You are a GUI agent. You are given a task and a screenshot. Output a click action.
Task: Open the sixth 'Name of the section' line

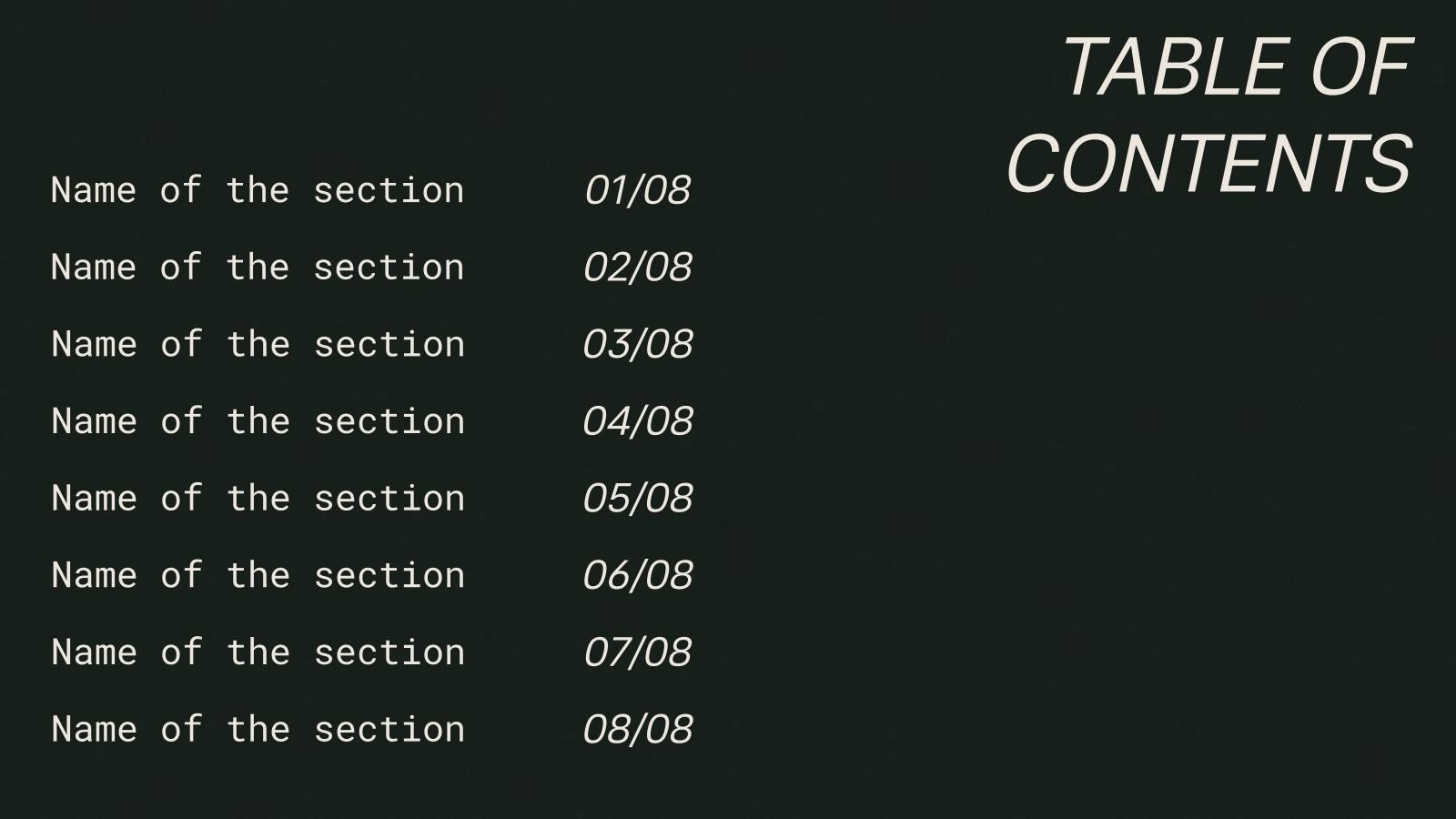click(258, 575)
